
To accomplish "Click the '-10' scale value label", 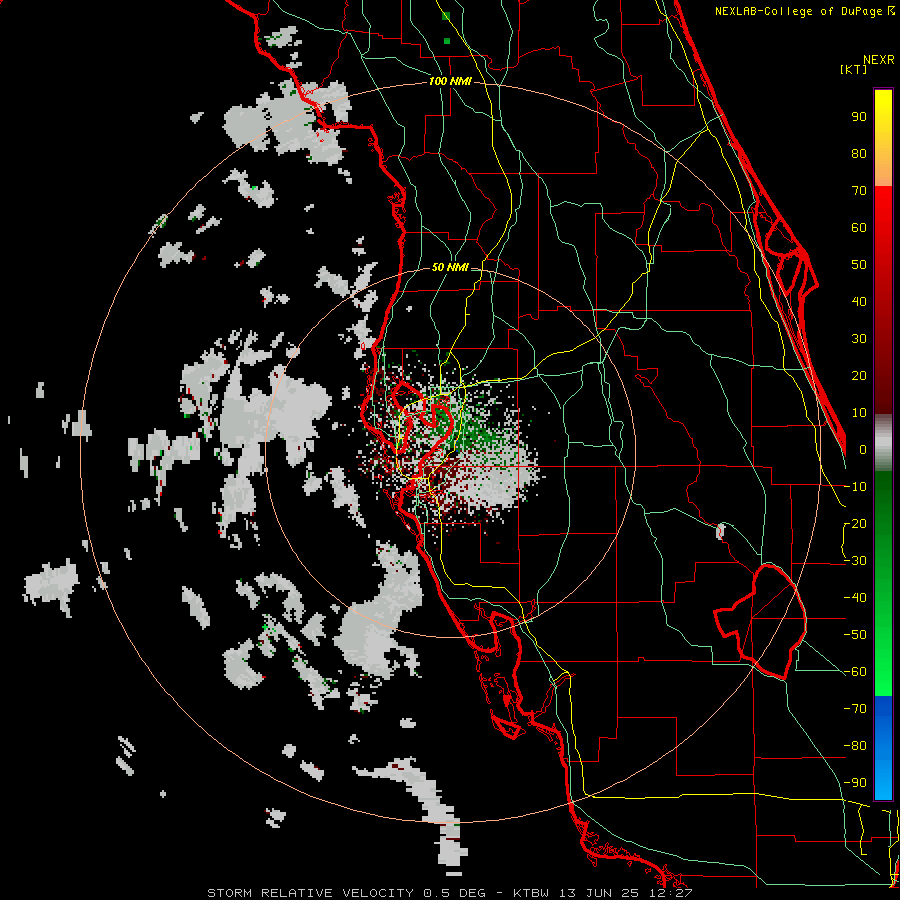I will pyautogui.click(x=855, y=487).
